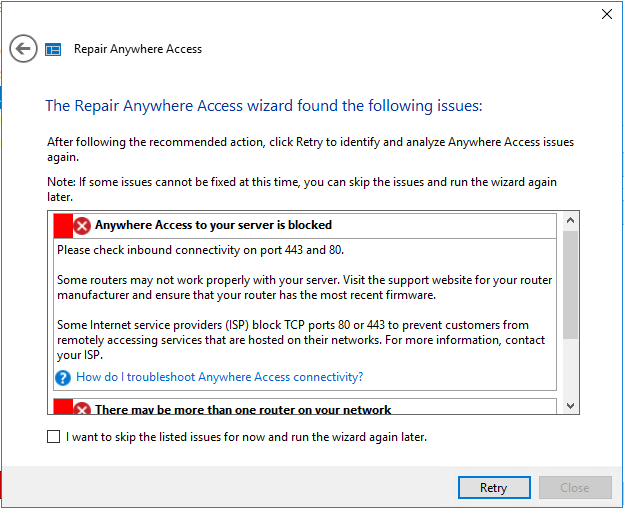Select 'There may be more than one router' heading
The image size is (624, 508).
[243, 409]
